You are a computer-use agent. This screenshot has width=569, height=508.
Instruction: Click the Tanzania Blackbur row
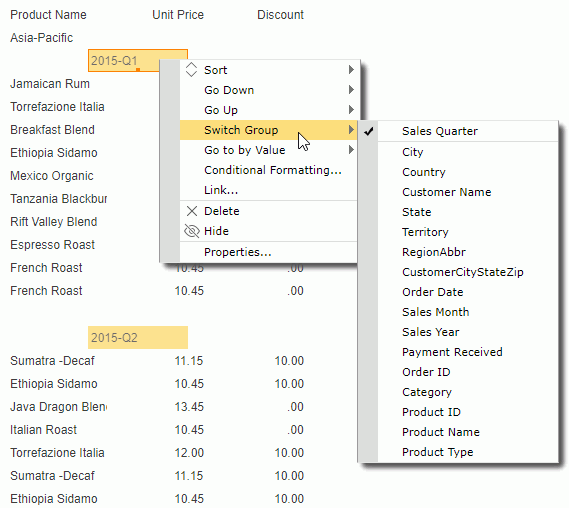(58, 199)
